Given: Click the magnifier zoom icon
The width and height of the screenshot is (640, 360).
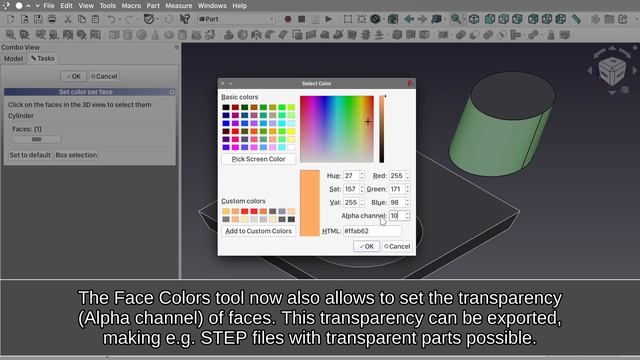Looking at the screenshot, I should tap(456, 19).
